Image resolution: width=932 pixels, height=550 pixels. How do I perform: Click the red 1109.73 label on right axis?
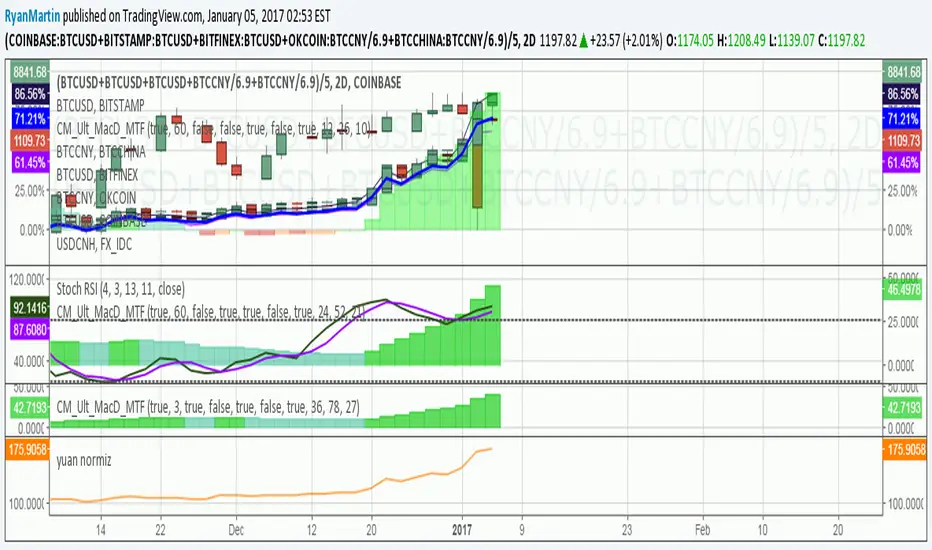click(902, 141)
